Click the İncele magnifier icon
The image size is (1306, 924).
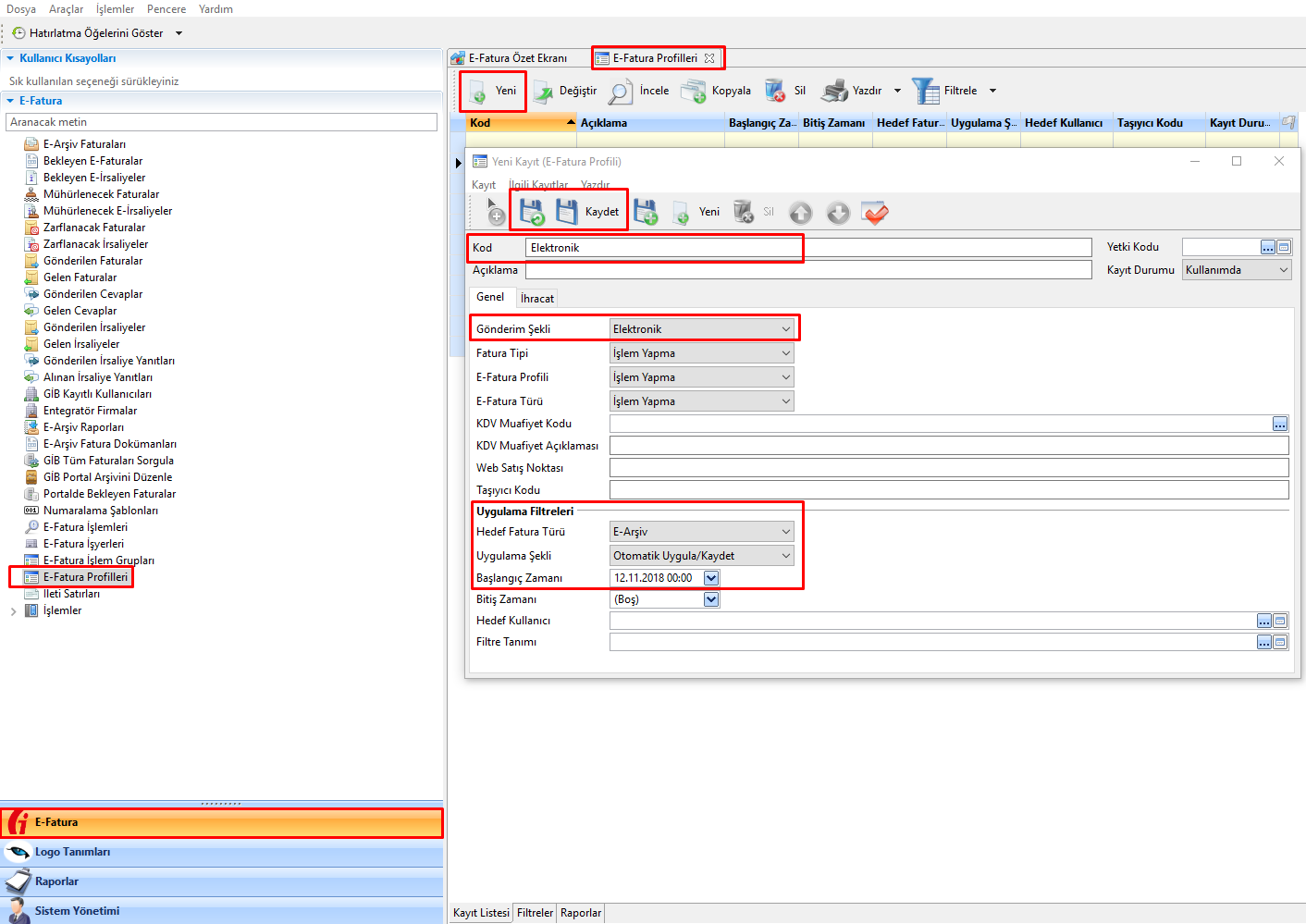click(621, 91)
